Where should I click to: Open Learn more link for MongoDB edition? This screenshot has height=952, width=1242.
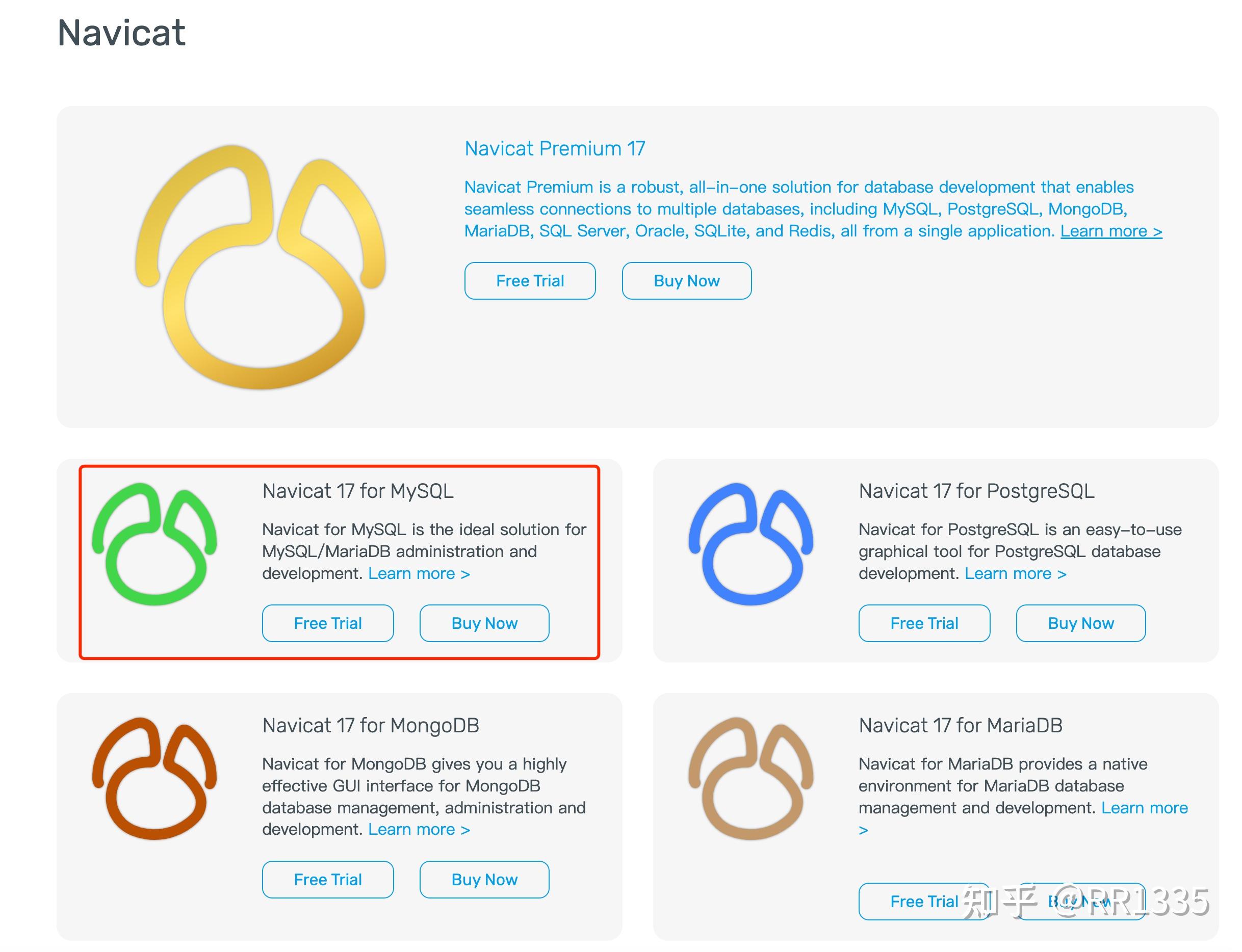click(x=419, y=830)
